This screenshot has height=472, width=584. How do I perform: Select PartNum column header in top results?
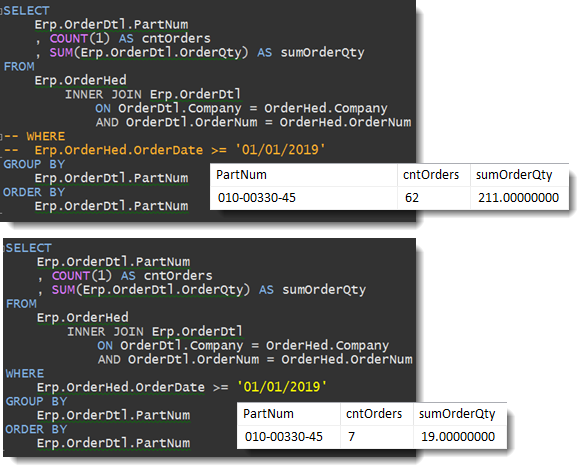241,175
